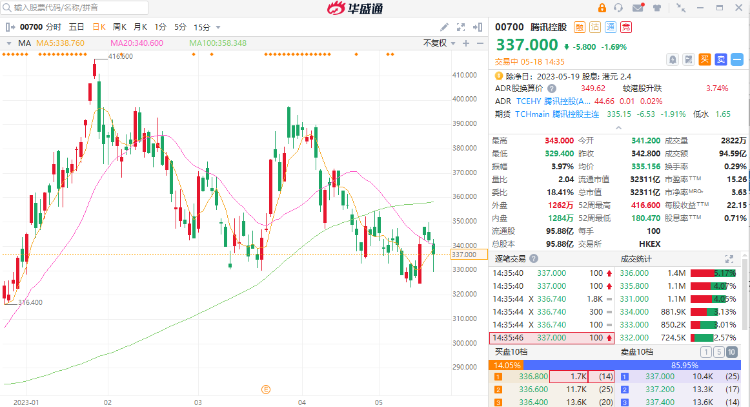Click the orange 融 badge
This screenshot has width=750, height=407.
click(579, 27)
